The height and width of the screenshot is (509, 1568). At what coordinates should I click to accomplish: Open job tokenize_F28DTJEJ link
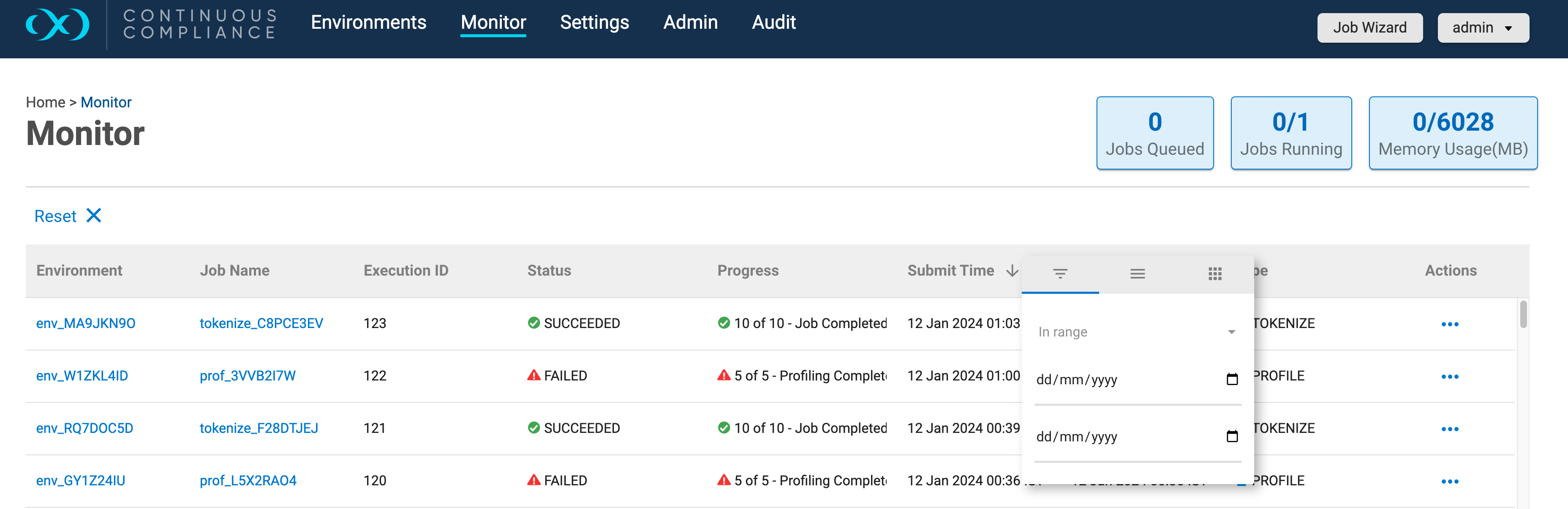(x=259, y=428)
